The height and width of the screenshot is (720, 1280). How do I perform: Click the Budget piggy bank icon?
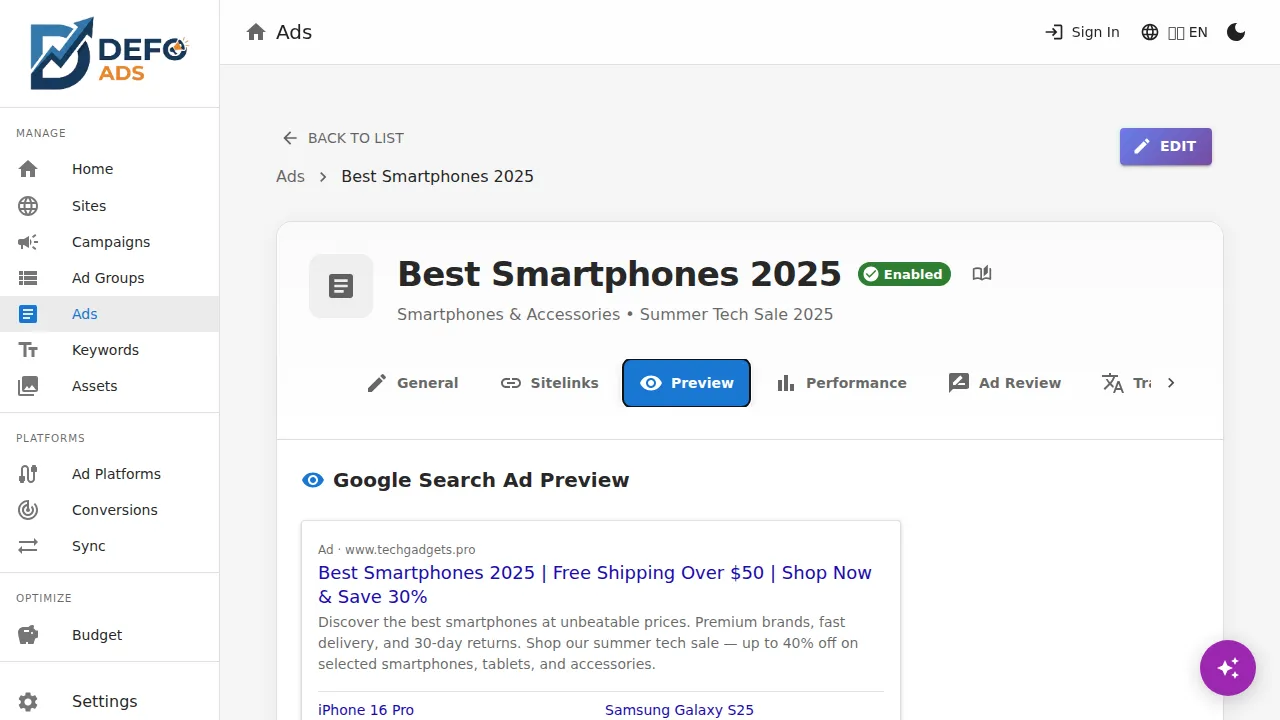(28, 635)
